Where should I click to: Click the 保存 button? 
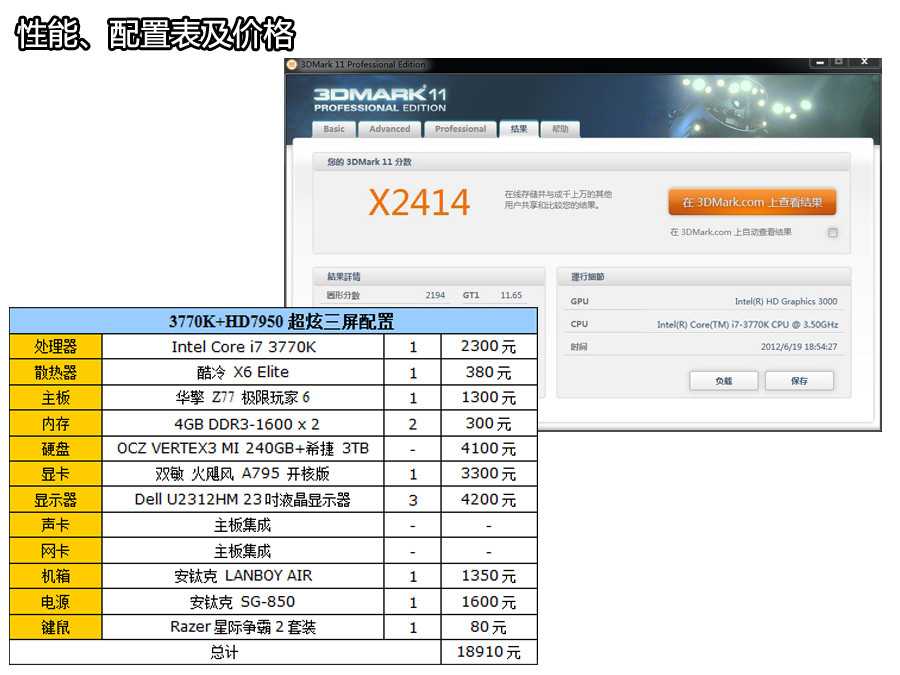pyautogui.click(x=798, y=381)
